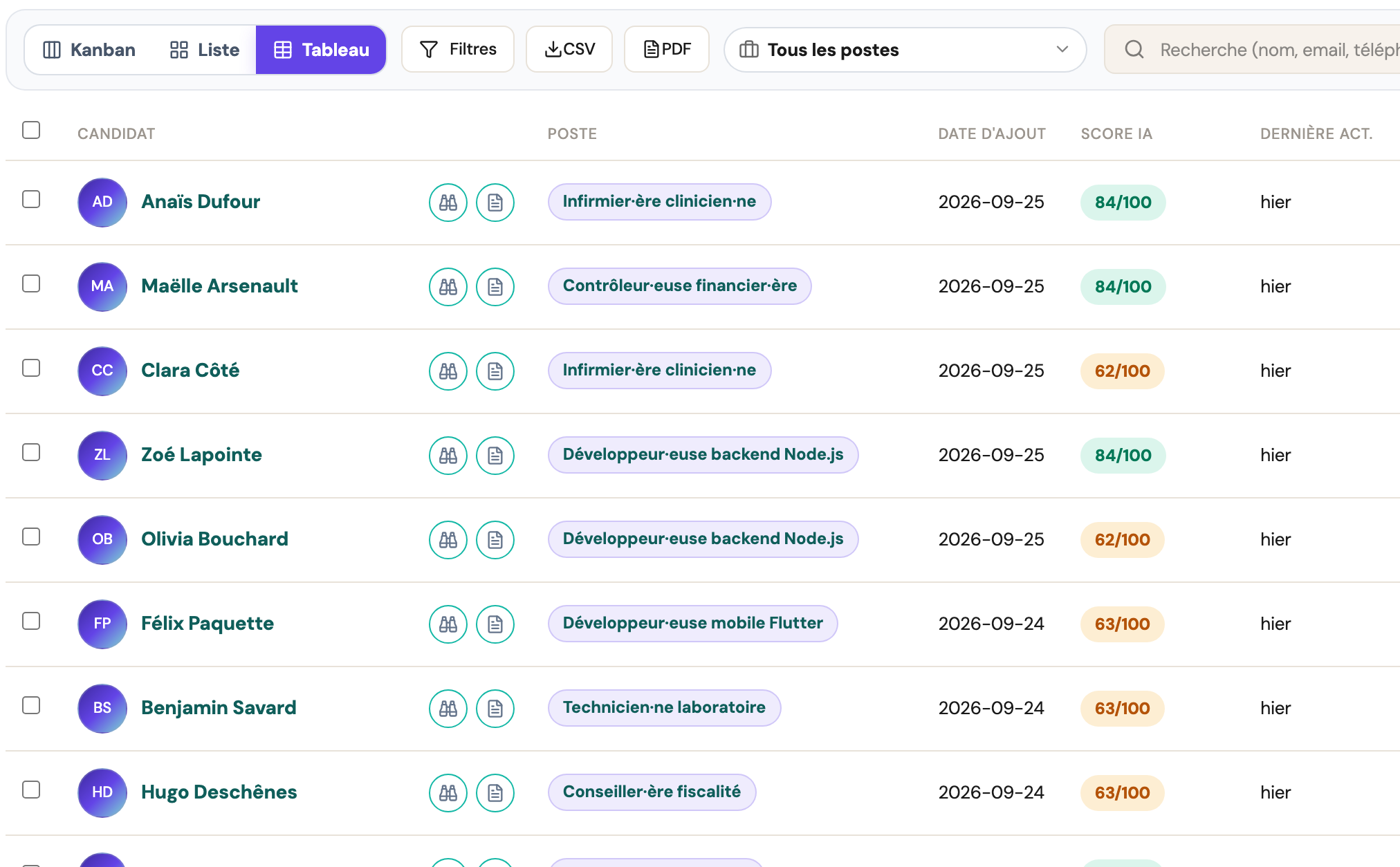Open document icon for Benjamin Savard
Image resolution: width=1400 pixels, height=867 pixels.
pyautogui.click(x=495, y=709)
